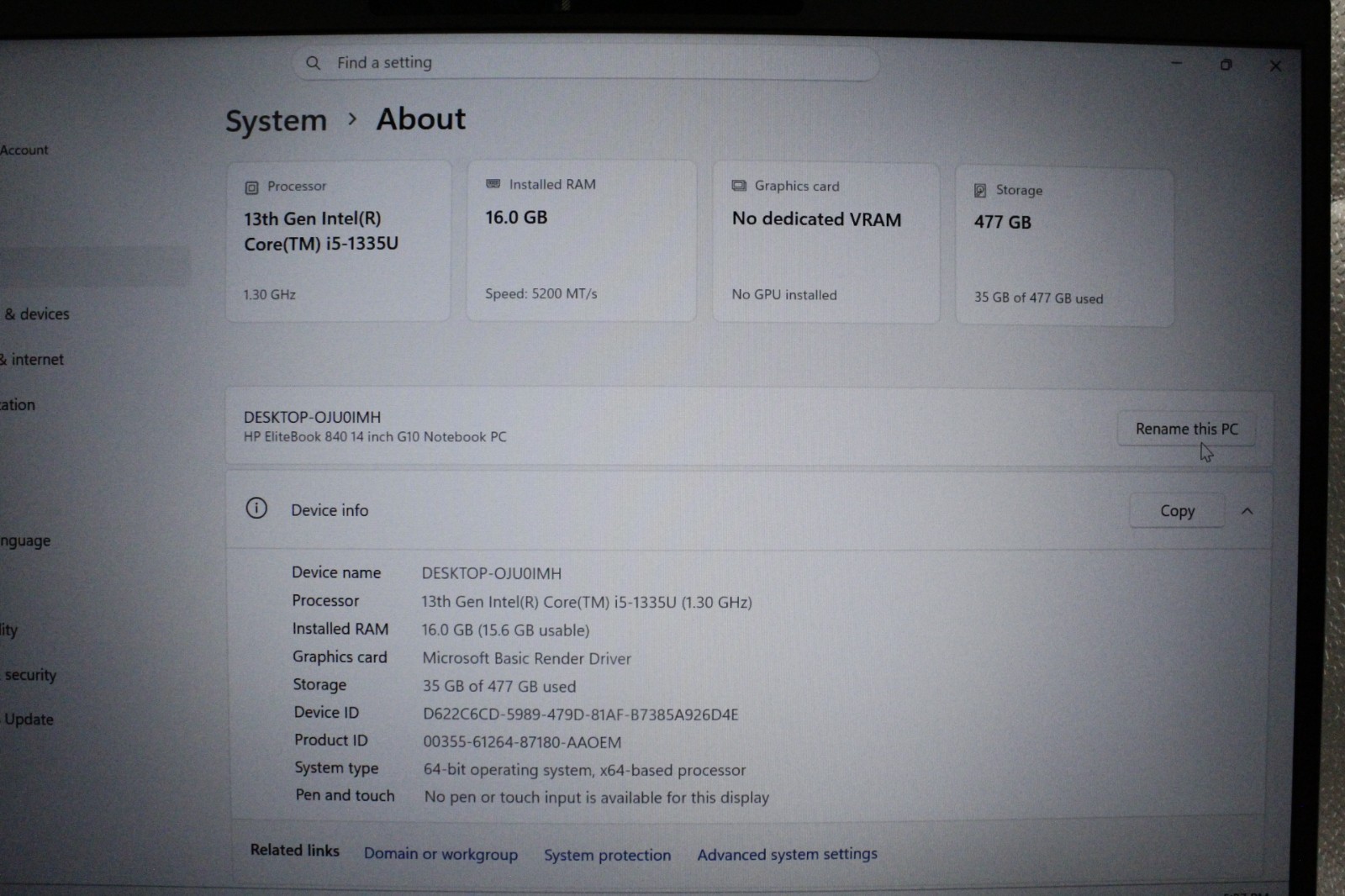The image size is (1345, 896).
Task: Open the sidebar item ending in 'nguage'
Action: (25, 540)
